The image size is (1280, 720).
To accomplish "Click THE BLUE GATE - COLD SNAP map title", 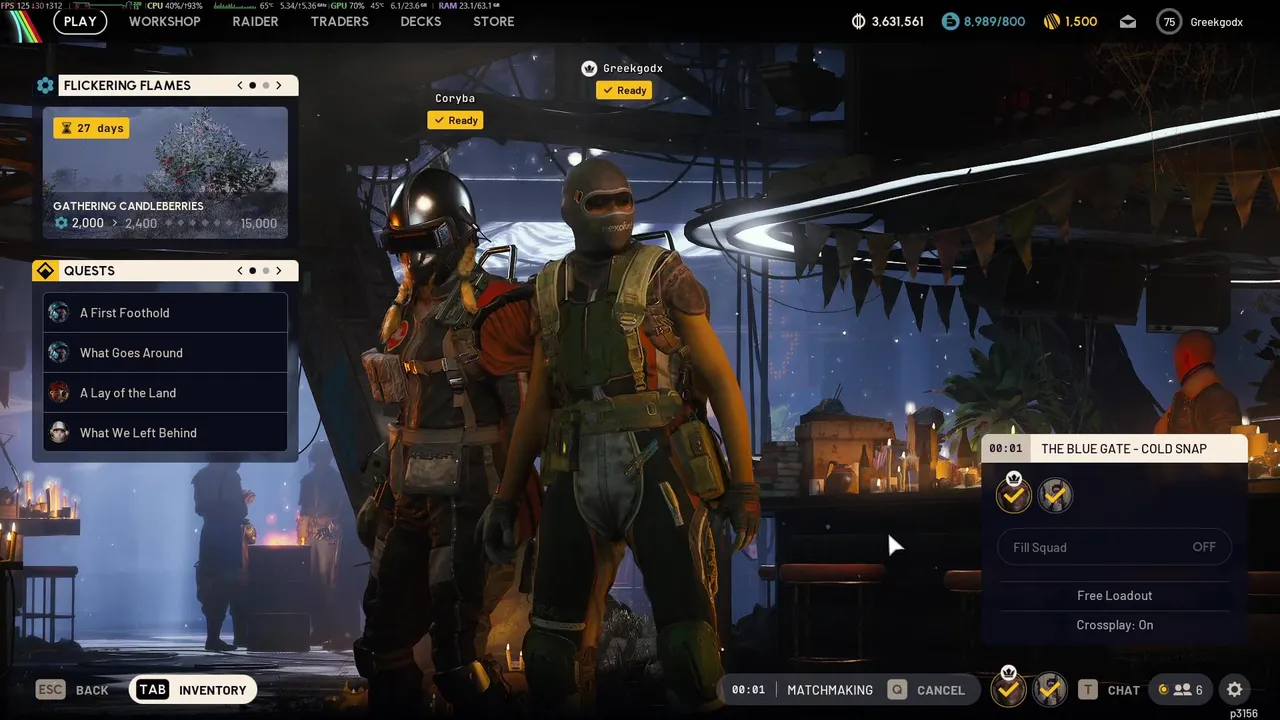I will (1124, 449).
